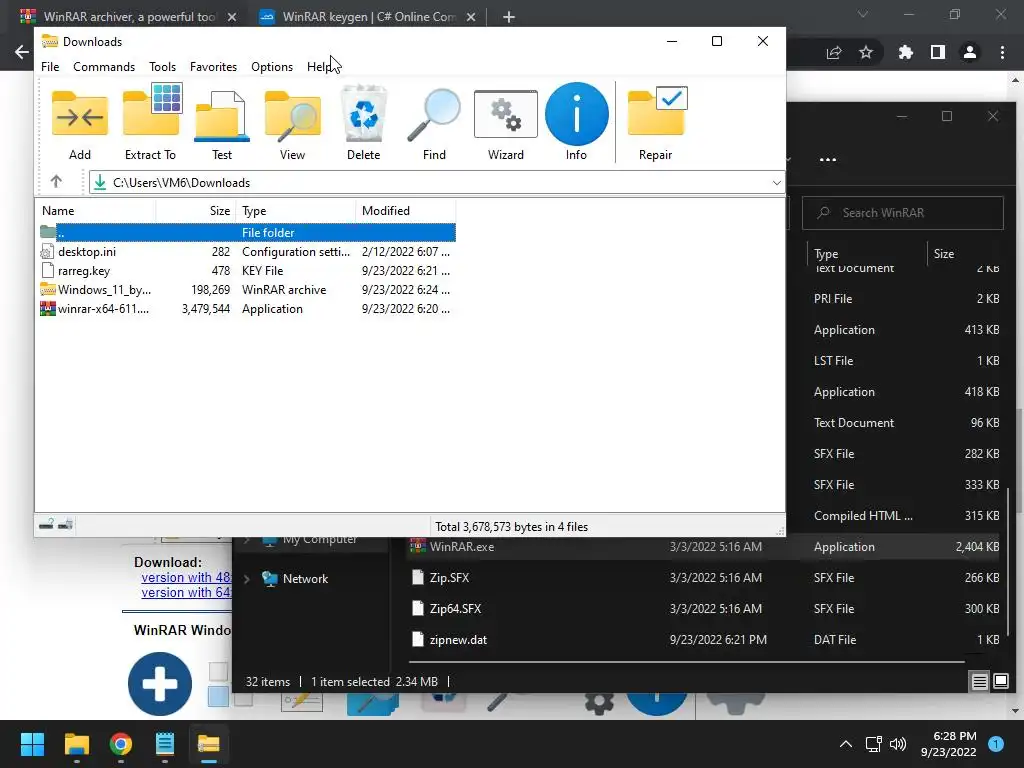The width and height of the screenshot is (1024, 768).
Task: Select Zip64.SFX in the Explorer window
Action: [705, 609]
